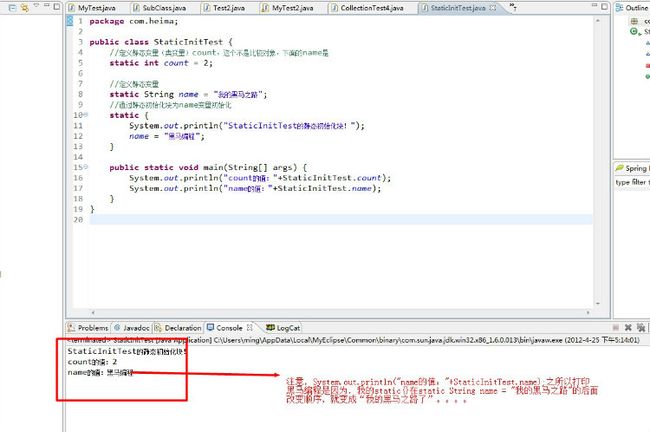Click Collapse All in the left panel
This screenshot has height=432, width=650.
point(13,7)
